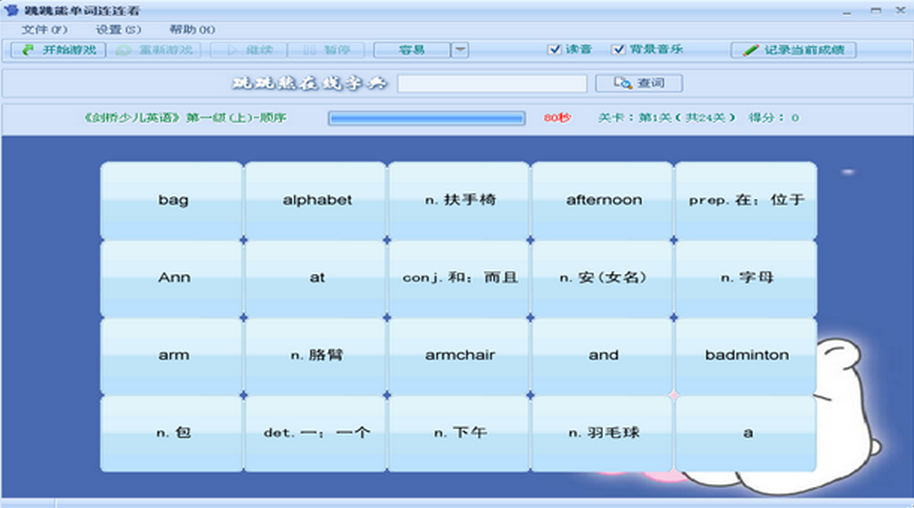Select the 'n. 字母' card
The height and width of the screenshot is (508, 914).
tap(746, 279)
